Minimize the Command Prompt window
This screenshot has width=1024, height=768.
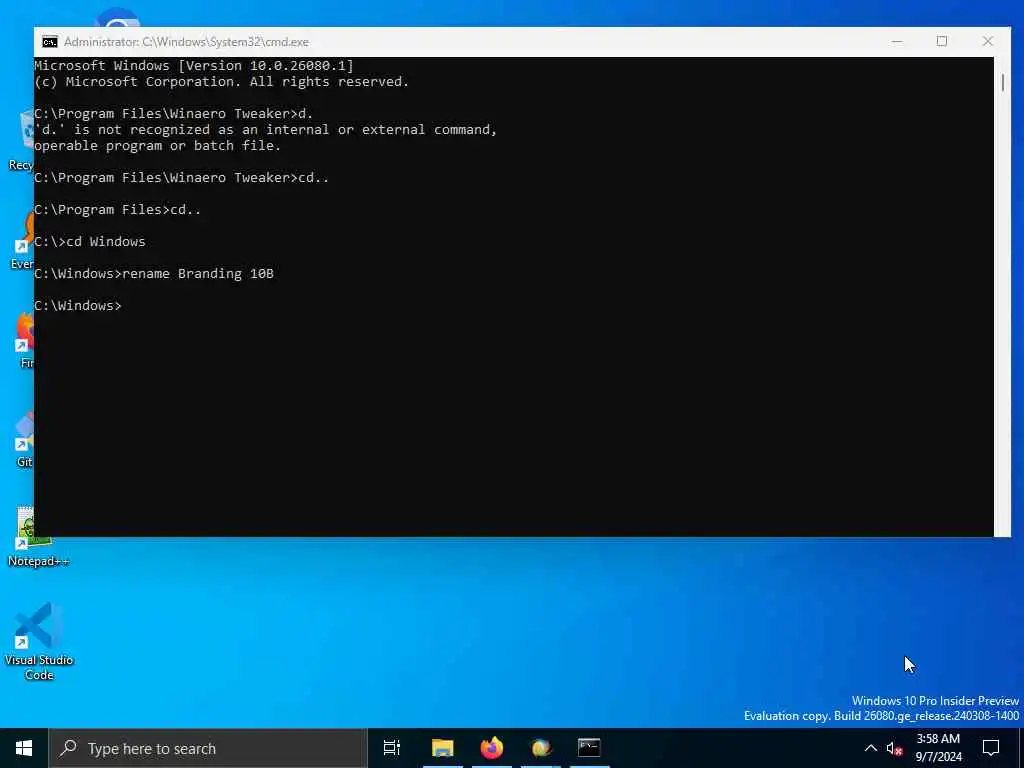(x=897, y=41)
